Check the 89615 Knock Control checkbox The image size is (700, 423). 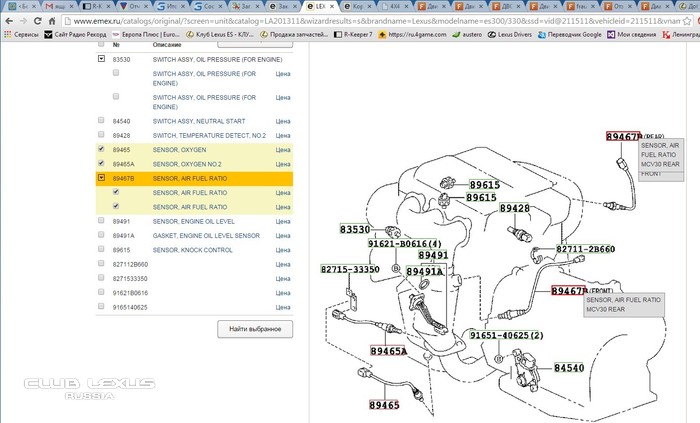point(101,249)
